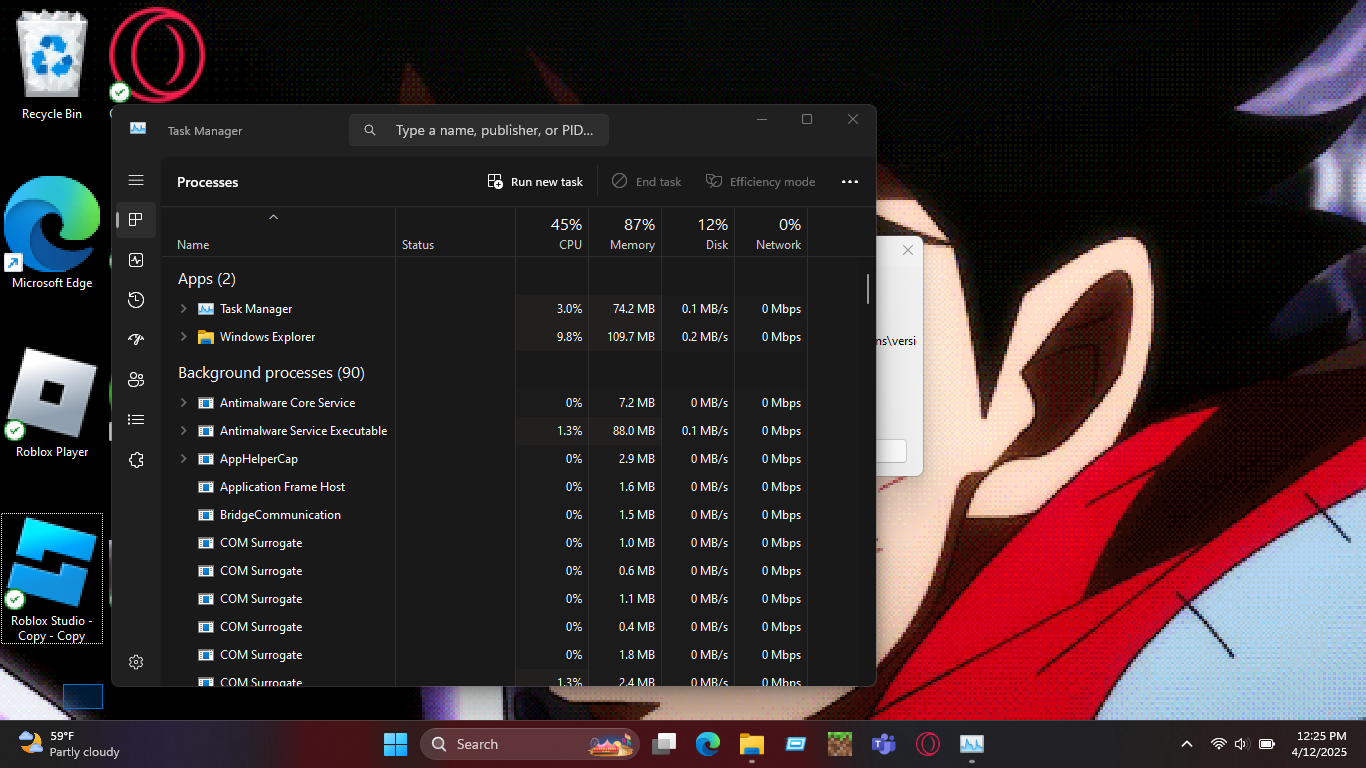Expand the Windows Explorer process row
This screenshot has width=1366, height=768.
pos(183,337)
